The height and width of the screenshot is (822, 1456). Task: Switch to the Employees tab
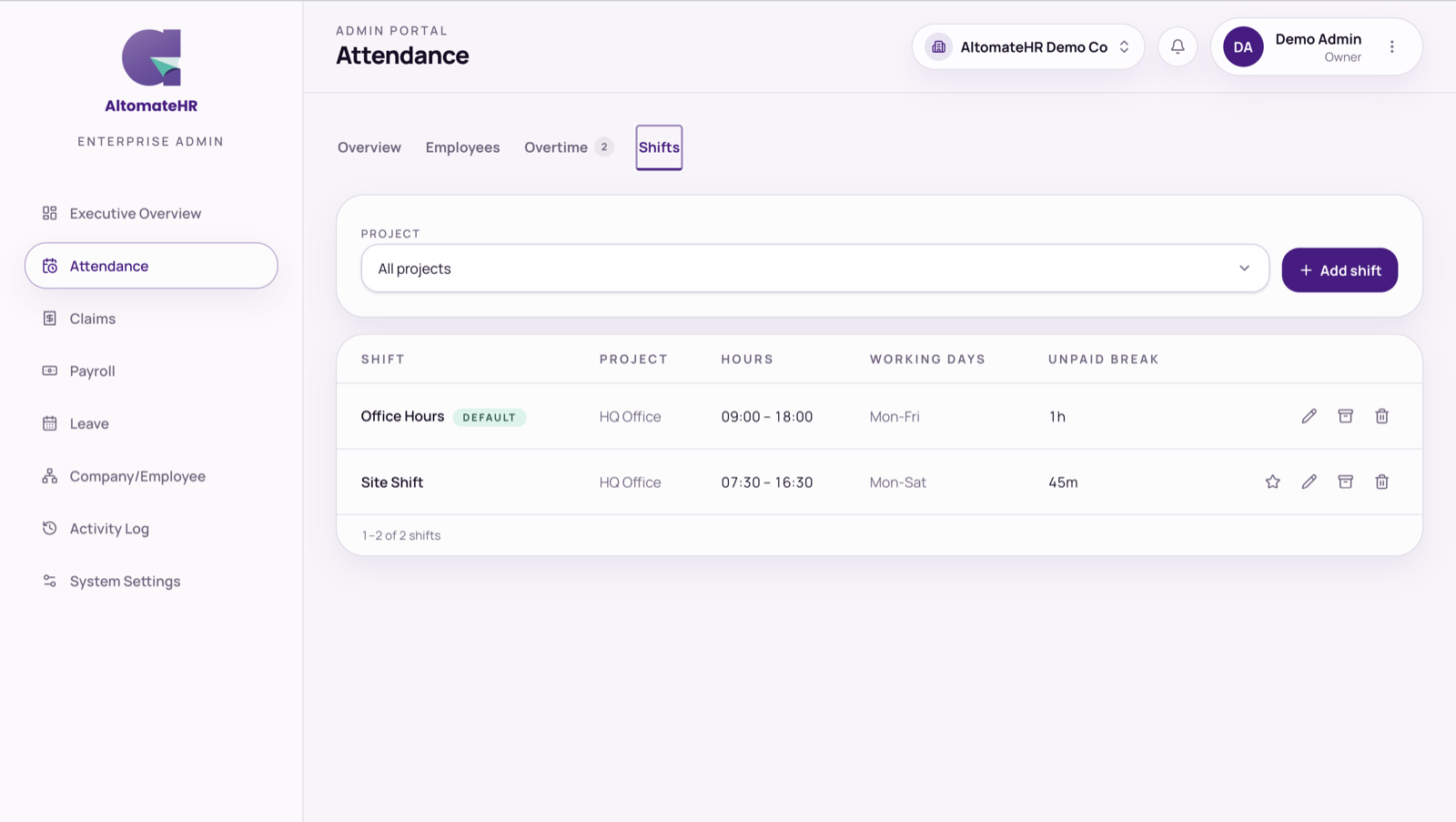[462, 147]
